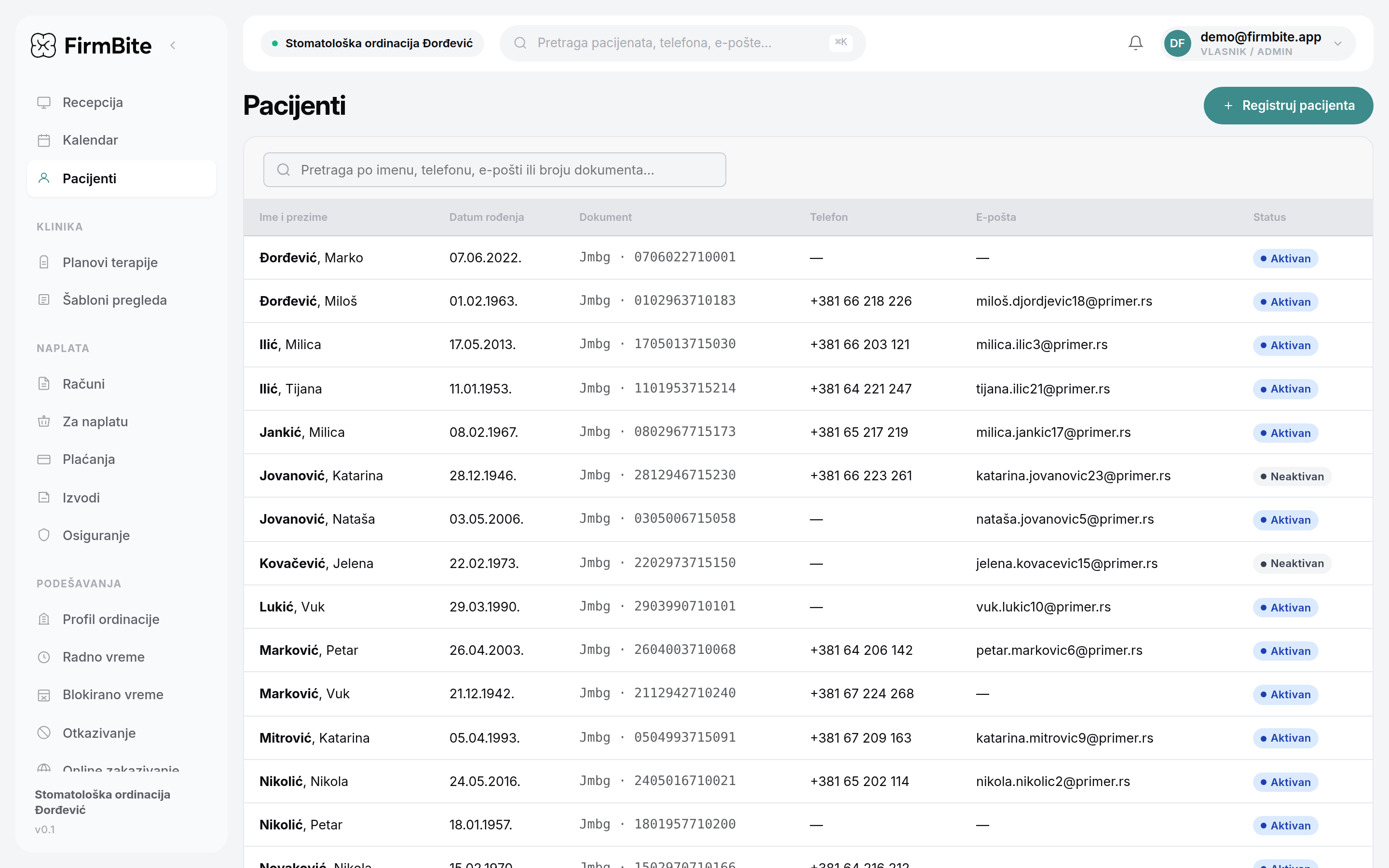This screenshot has height=868, width=1389.
Task: Click the Ime i prezime column header
Action: (x=293, y=217)
